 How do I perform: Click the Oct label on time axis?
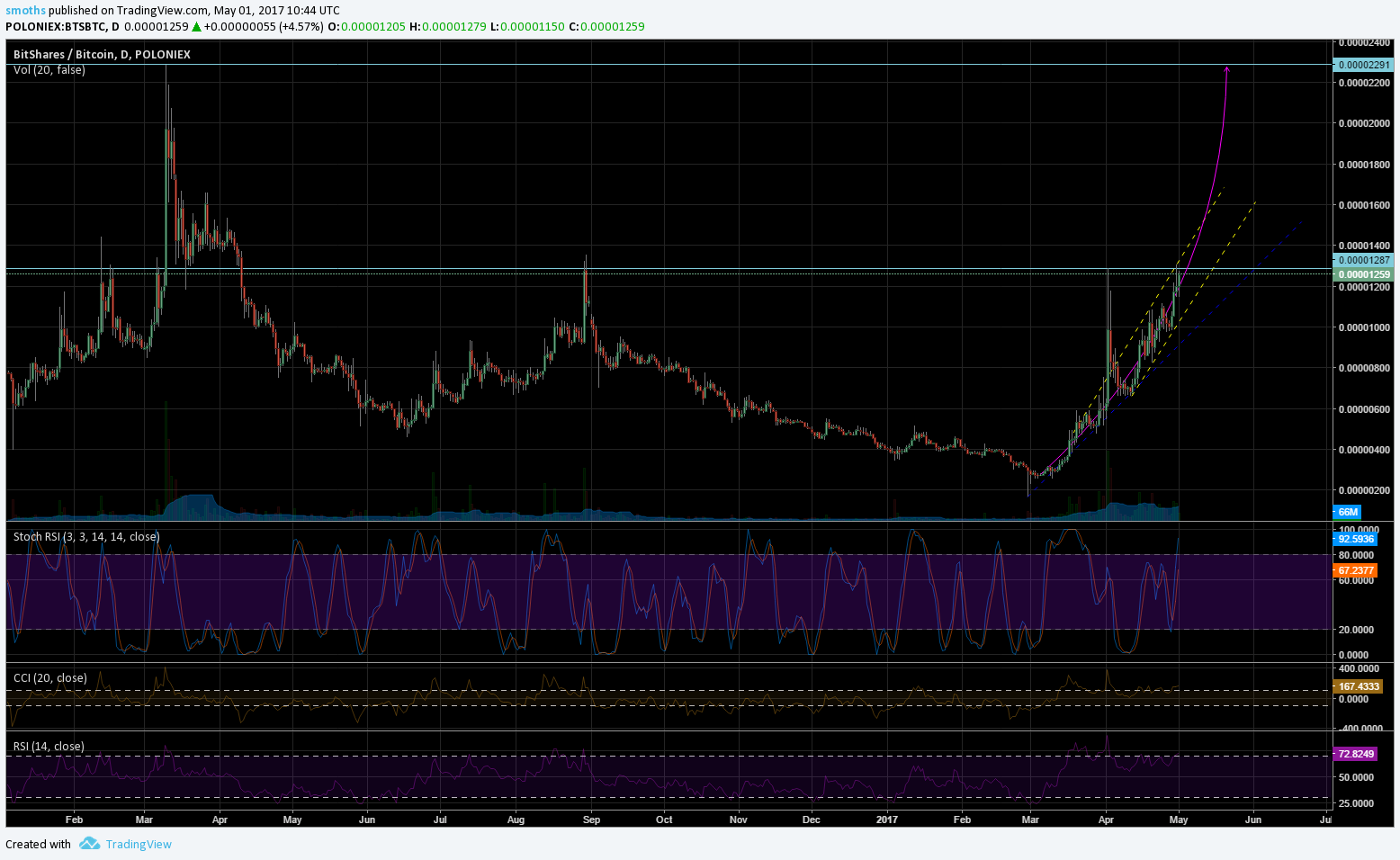coord(664,820)
